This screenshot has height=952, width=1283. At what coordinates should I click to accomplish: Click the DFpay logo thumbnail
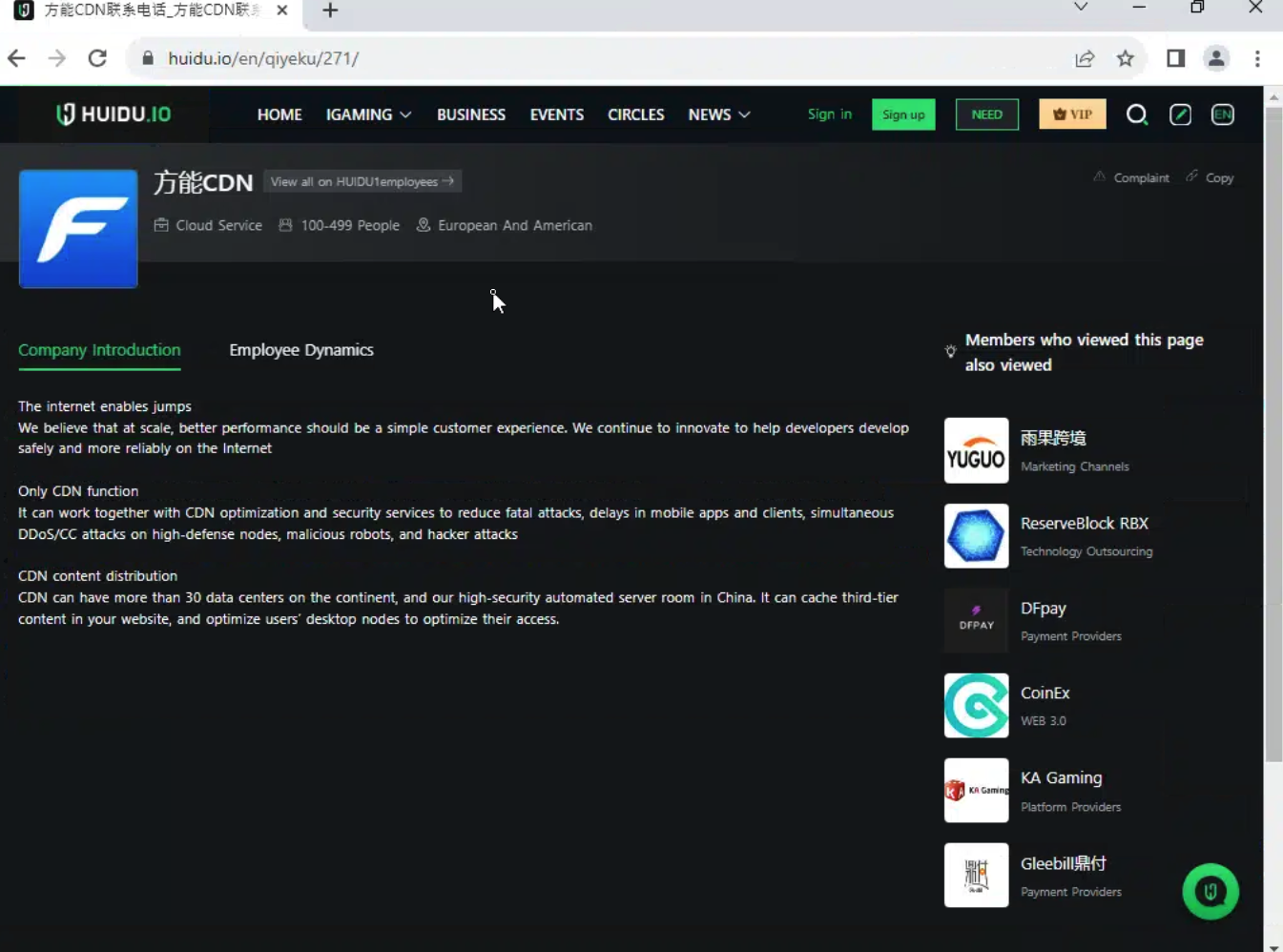click(x=976, y=620)
